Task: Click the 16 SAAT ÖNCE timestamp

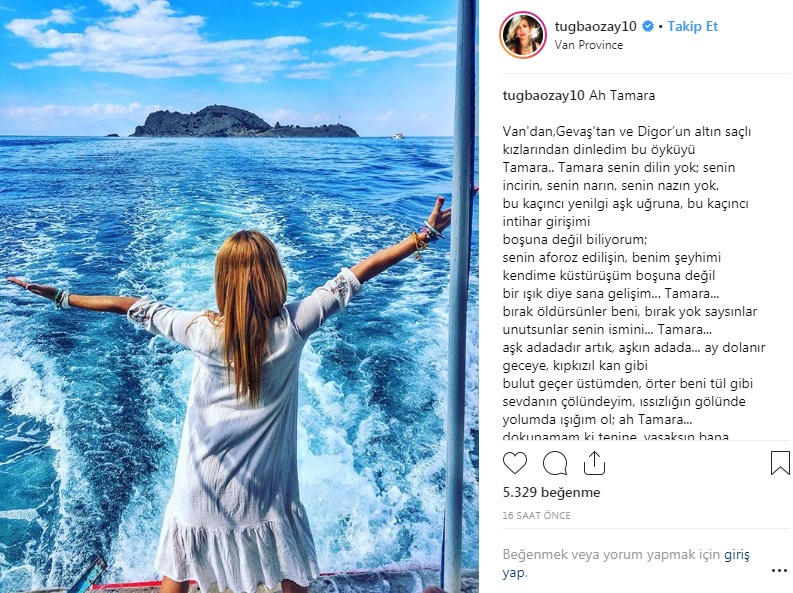Action: click(x=537, y=516)
